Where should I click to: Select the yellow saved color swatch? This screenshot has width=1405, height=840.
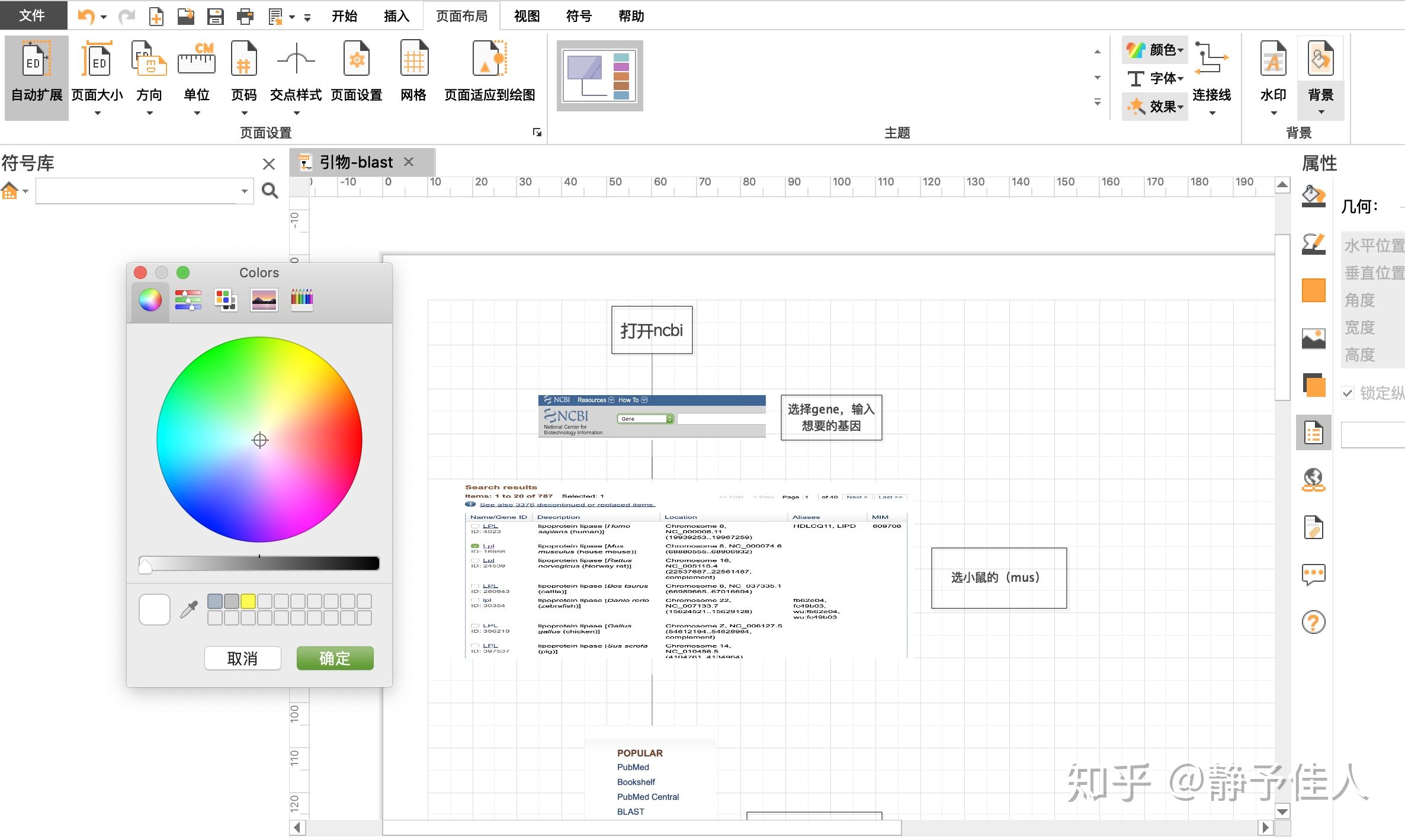[248, 601]
